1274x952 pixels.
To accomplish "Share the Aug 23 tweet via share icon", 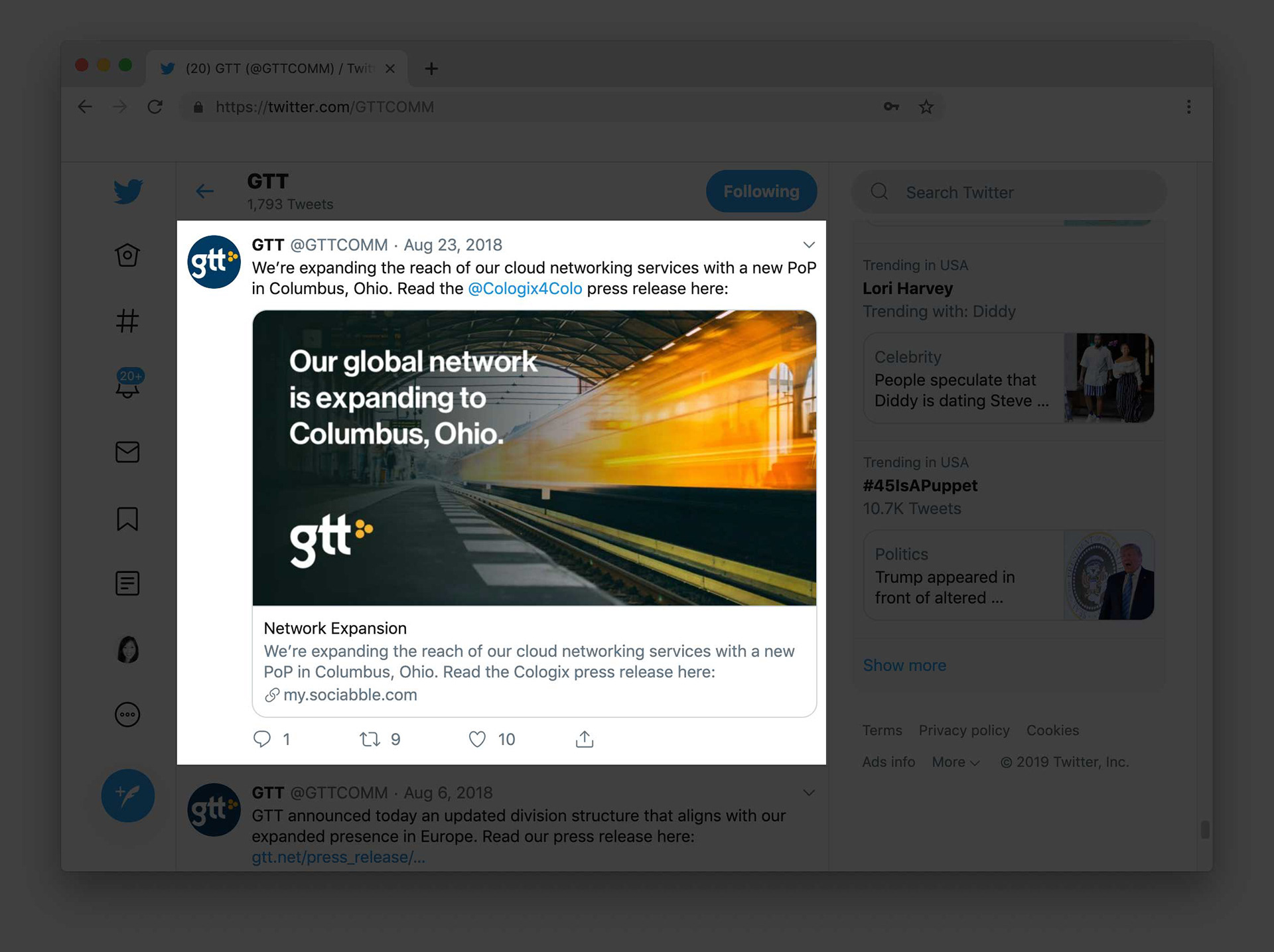I will 585,739.
